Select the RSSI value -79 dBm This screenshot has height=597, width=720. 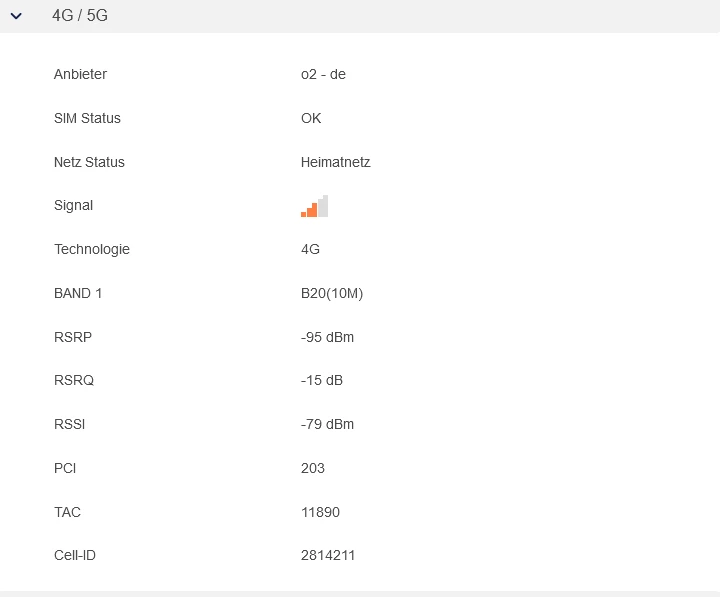coord(327,424)
